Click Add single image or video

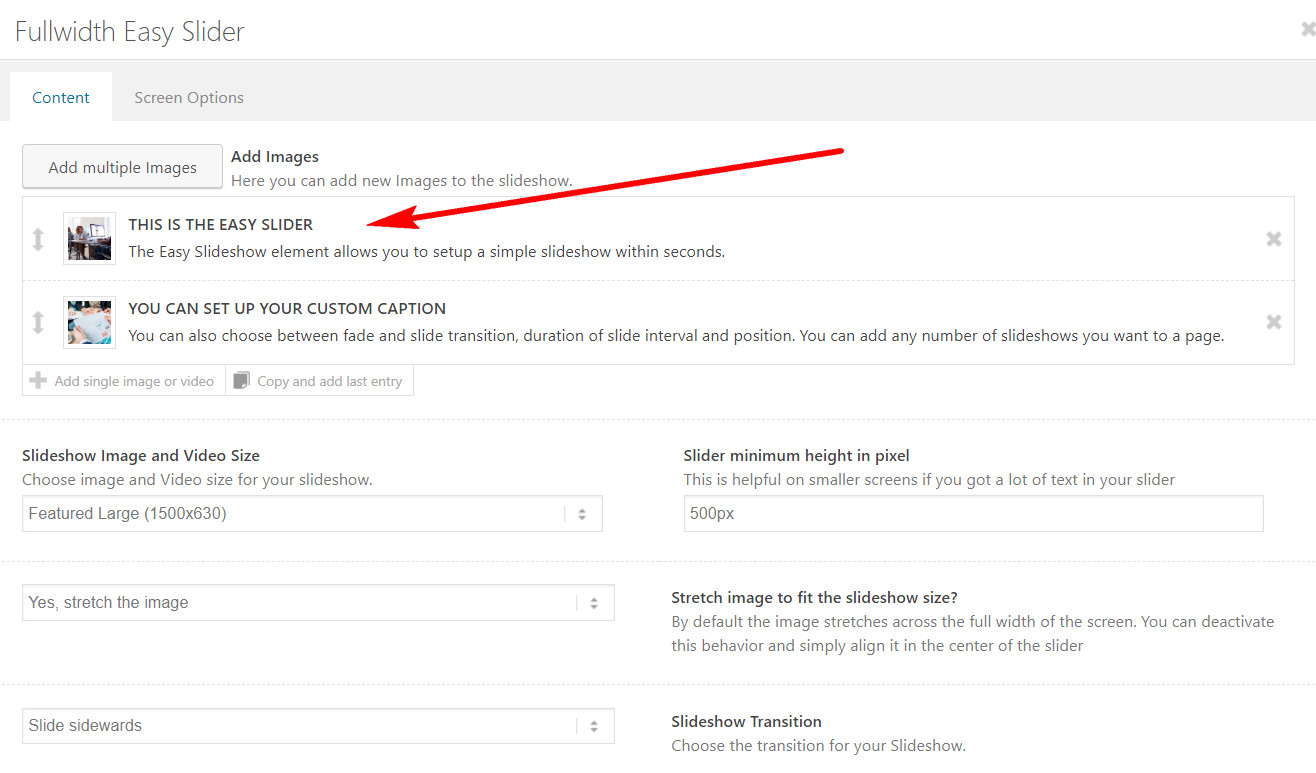pos(124,381)
